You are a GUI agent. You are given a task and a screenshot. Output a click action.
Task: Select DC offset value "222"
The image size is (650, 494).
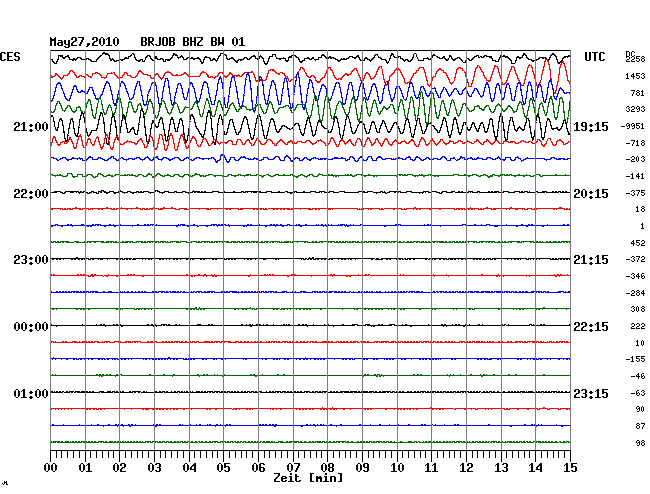(x=638, y=327)
